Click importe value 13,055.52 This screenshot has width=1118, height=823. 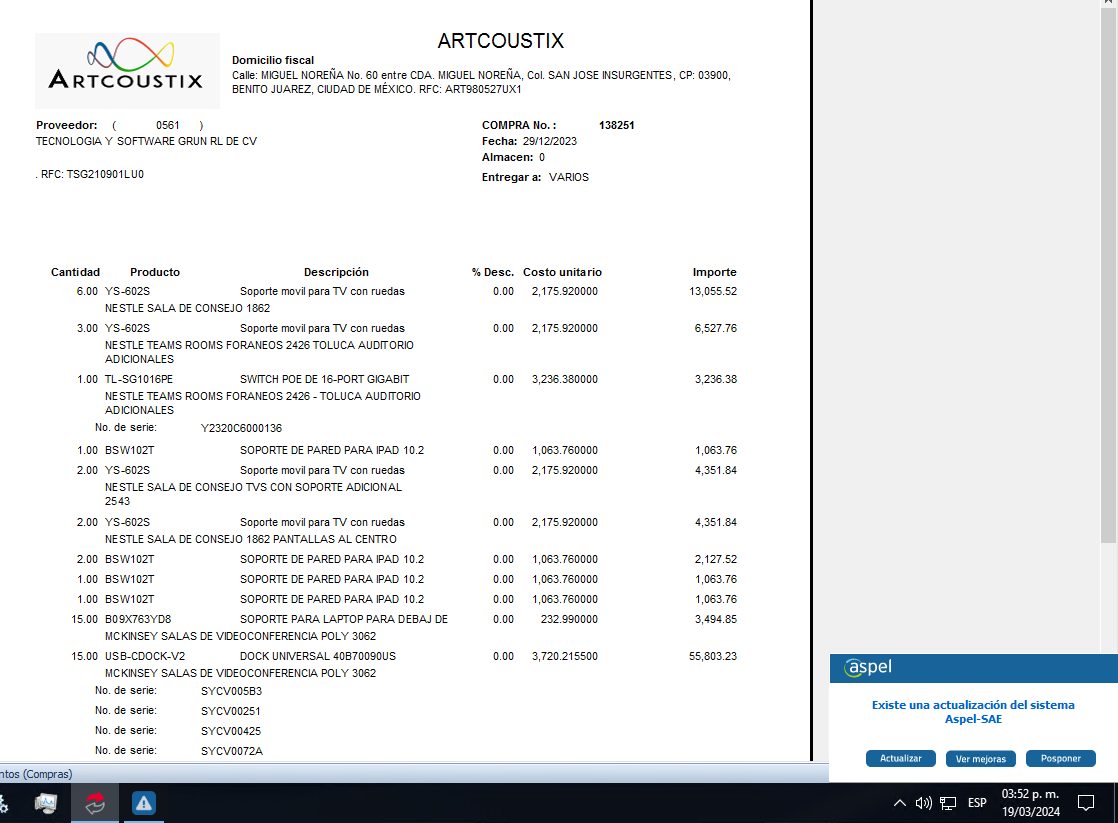[x=713, y=291]
